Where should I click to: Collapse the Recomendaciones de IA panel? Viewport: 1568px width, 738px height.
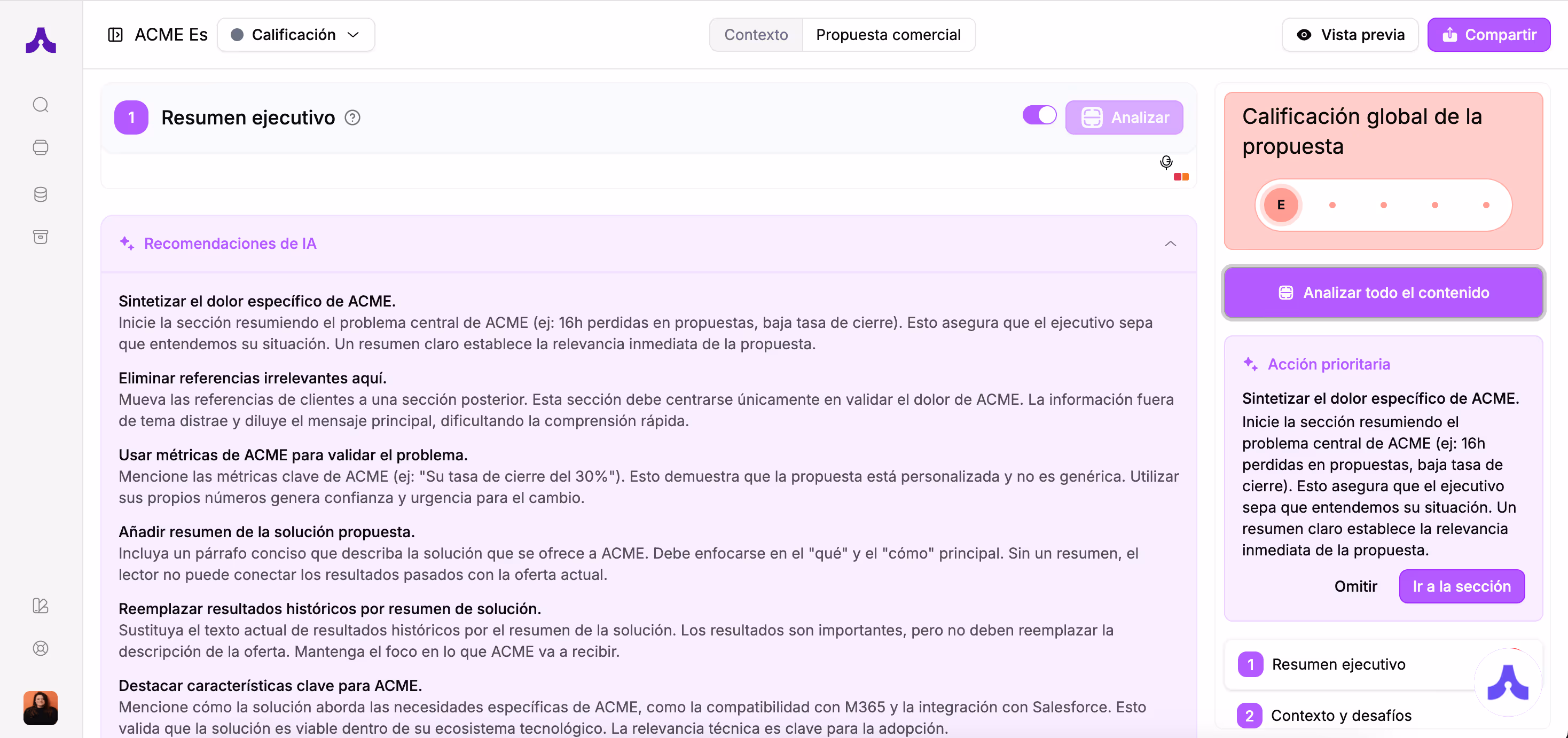click(x=1170, y=244)
